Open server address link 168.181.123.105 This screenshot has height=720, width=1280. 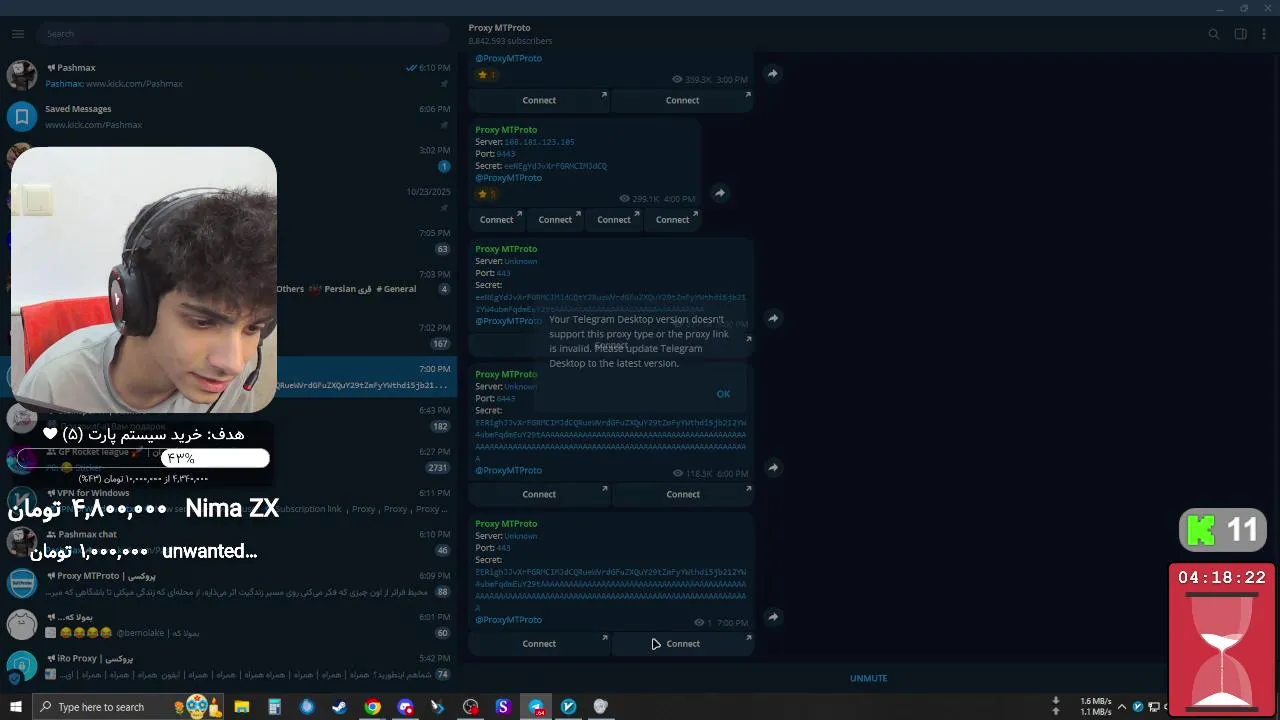(x=539, y=142)
